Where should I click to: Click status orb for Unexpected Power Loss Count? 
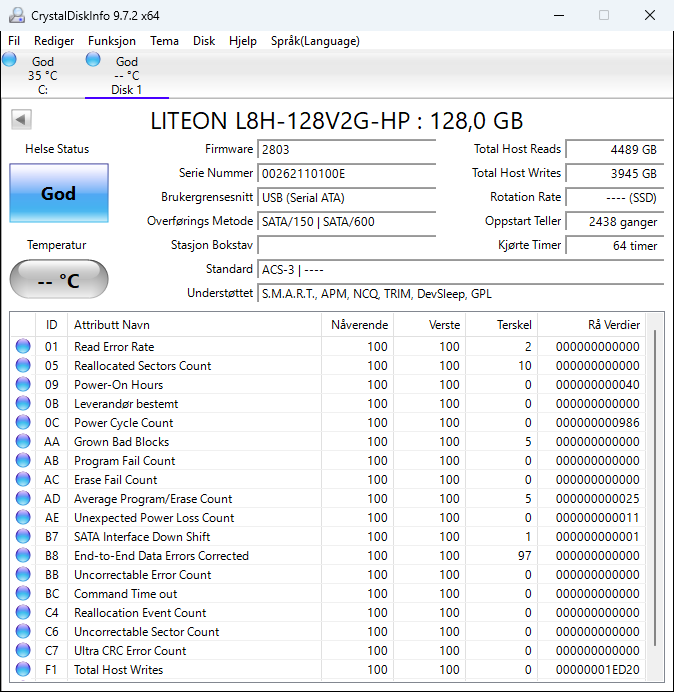click(23, 517)
